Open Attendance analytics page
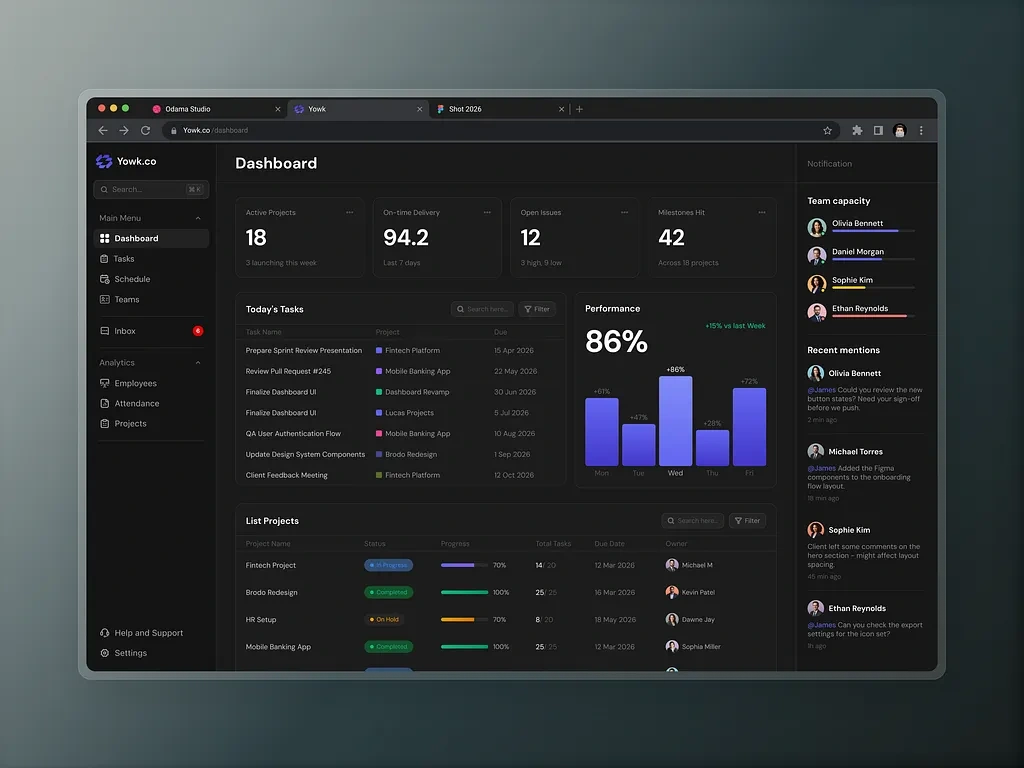 pos(152,404)
